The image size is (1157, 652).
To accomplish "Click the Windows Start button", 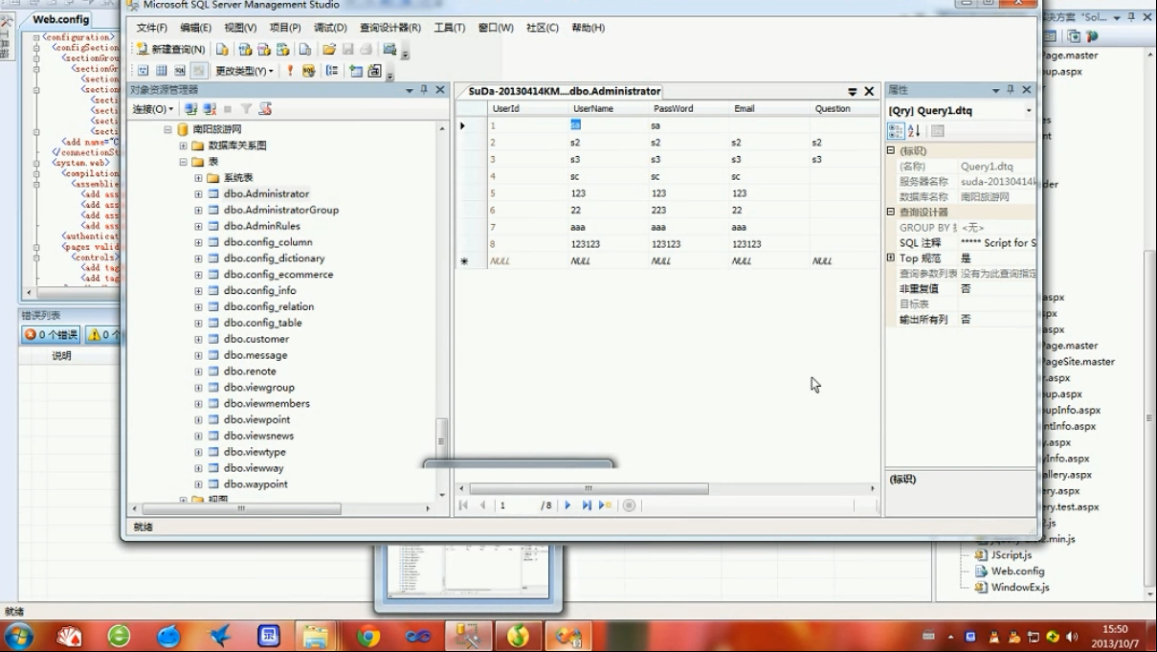I will pos(18,635).
